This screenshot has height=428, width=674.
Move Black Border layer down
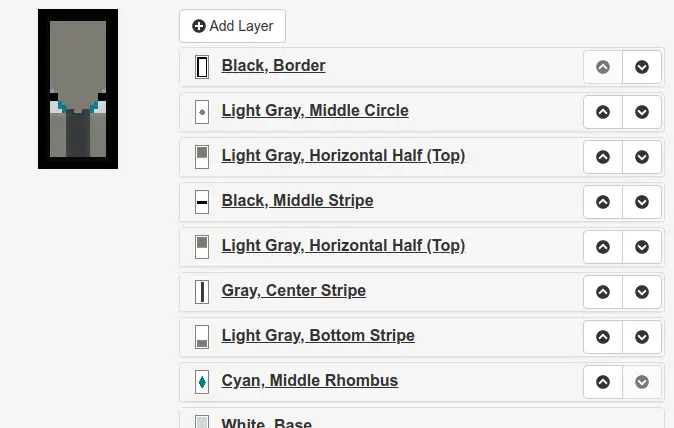tap(642, 67)
